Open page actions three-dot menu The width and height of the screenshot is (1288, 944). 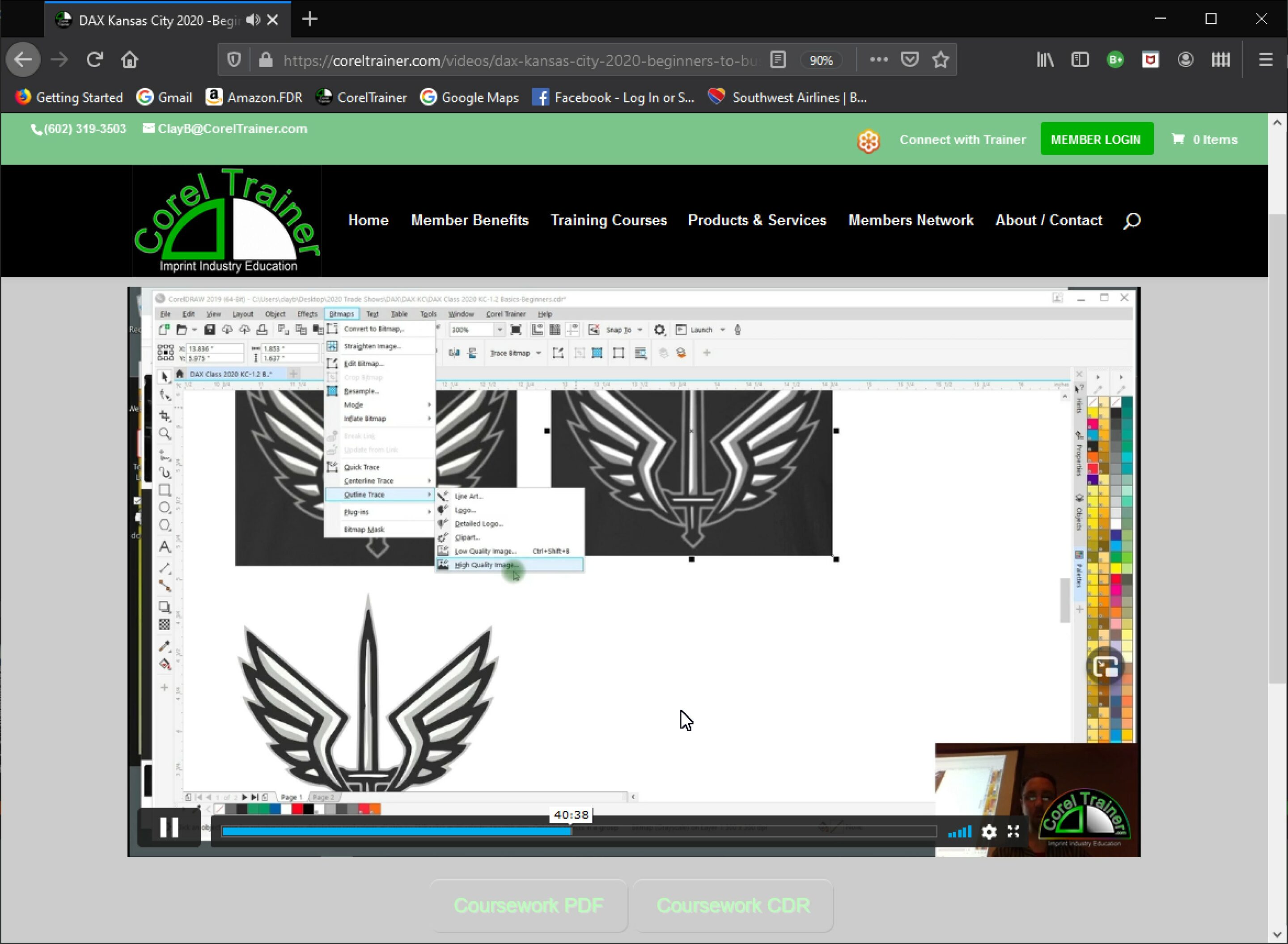pyautogui.click(x=878, y=59)
